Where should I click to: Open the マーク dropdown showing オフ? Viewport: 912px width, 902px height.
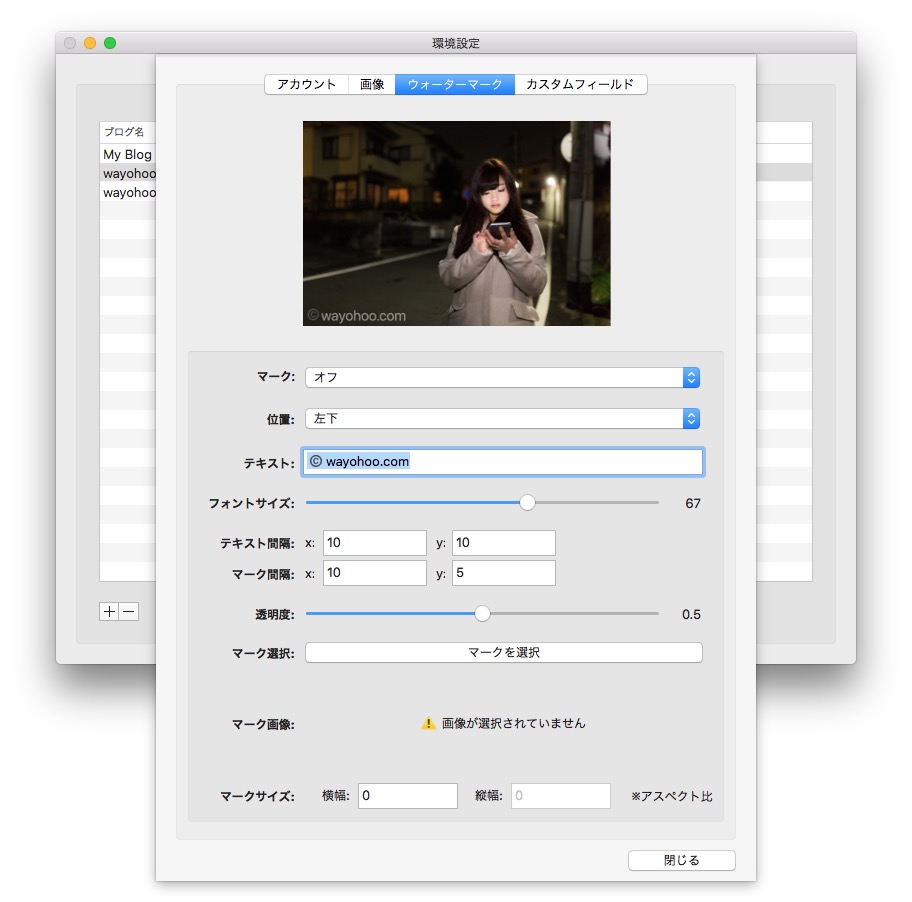(503, 377)
